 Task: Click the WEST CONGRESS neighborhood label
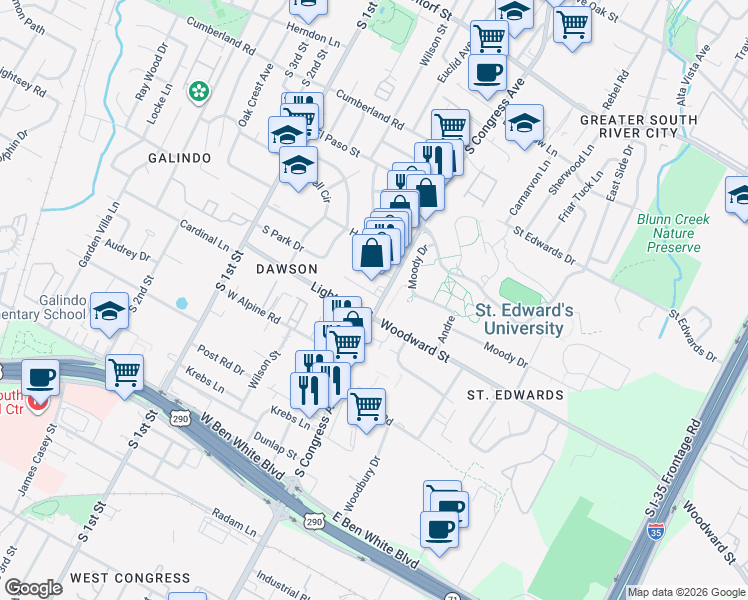click(130, 578)
